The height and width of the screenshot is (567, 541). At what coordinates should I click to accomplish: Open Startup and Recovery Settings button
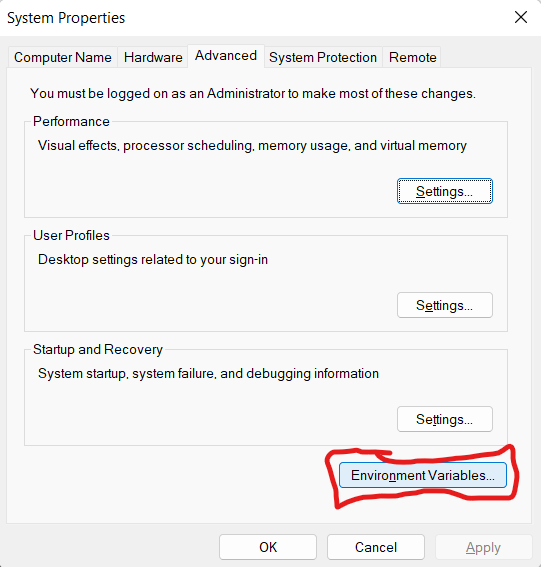coord(445,419)
